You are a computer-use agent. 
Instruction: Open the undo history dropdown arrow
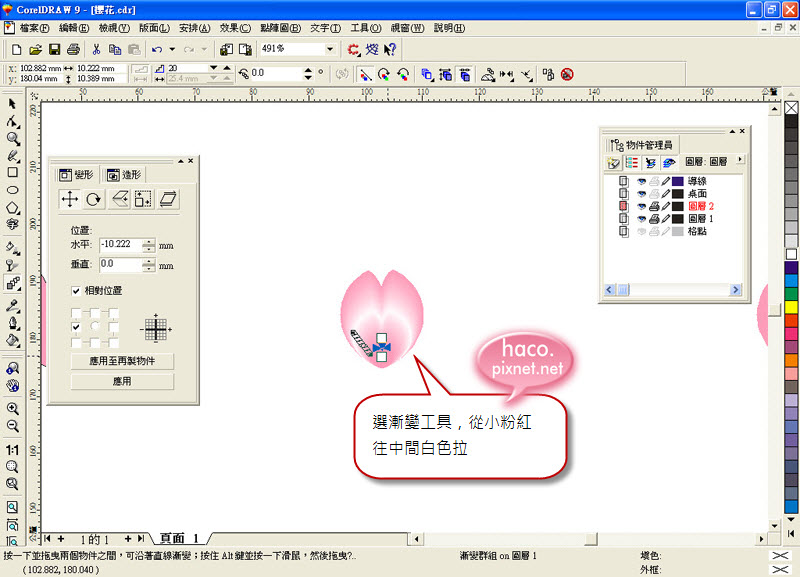[172, 49]
